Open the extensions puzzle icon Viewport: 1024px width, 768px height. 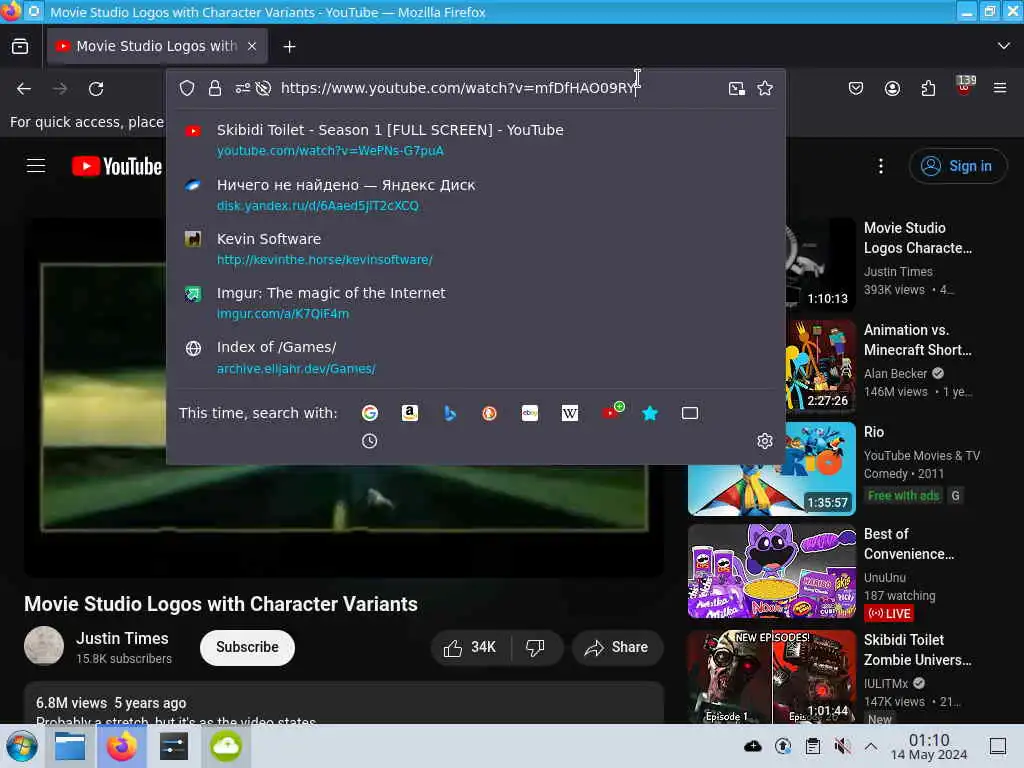click(928, 88)
